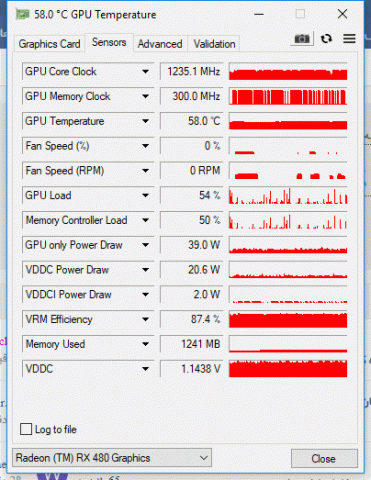The height and width of the screenshot is (480, 371).
Task: Close the window with the X button
Action: pos(342,14)
